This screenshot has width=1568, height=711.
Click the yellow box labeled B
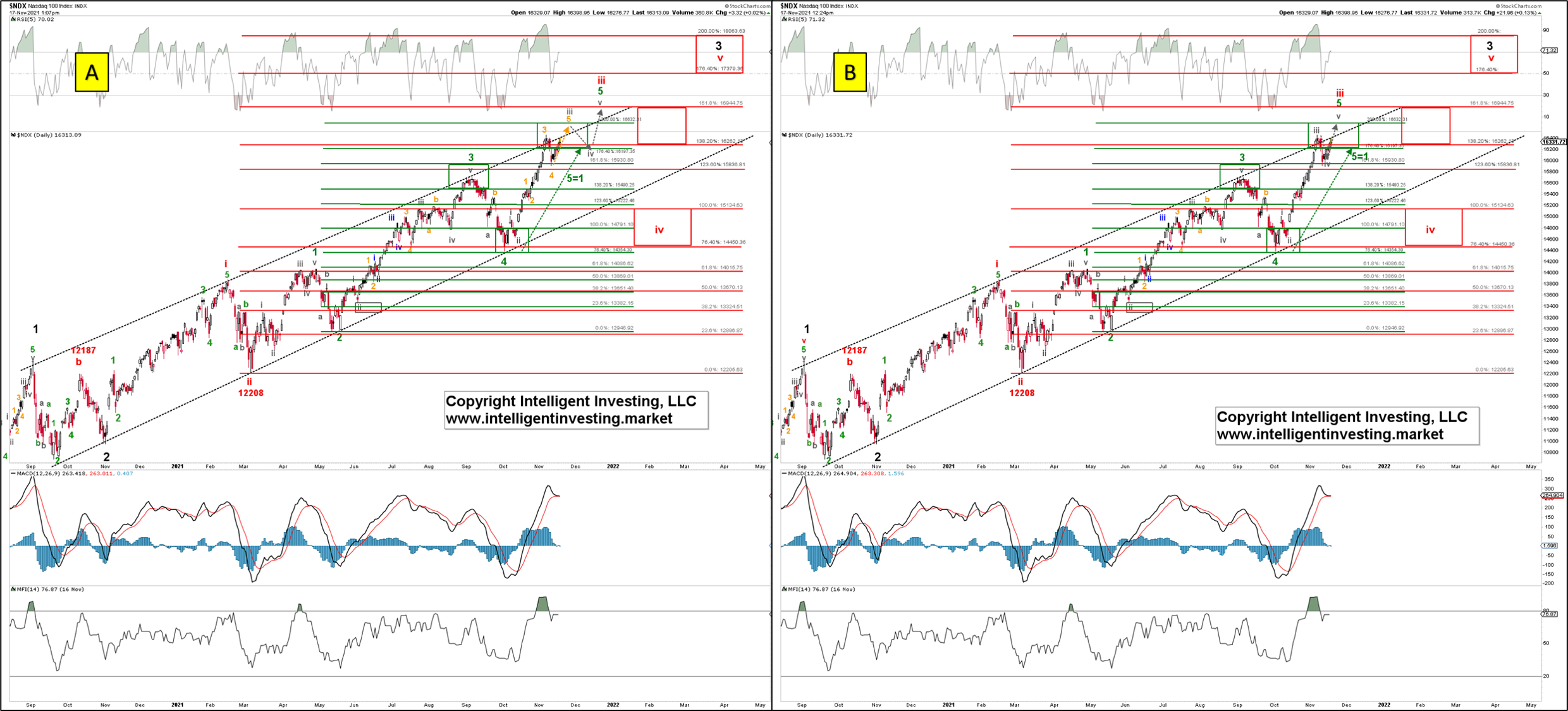pos(850,72)
